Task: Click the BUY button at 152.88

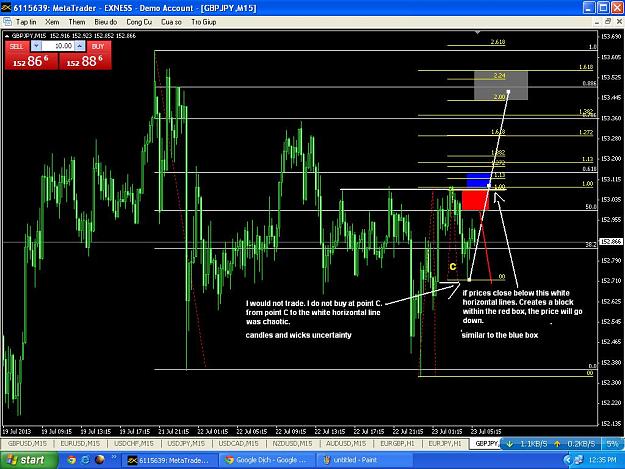Action: (85, 61)
